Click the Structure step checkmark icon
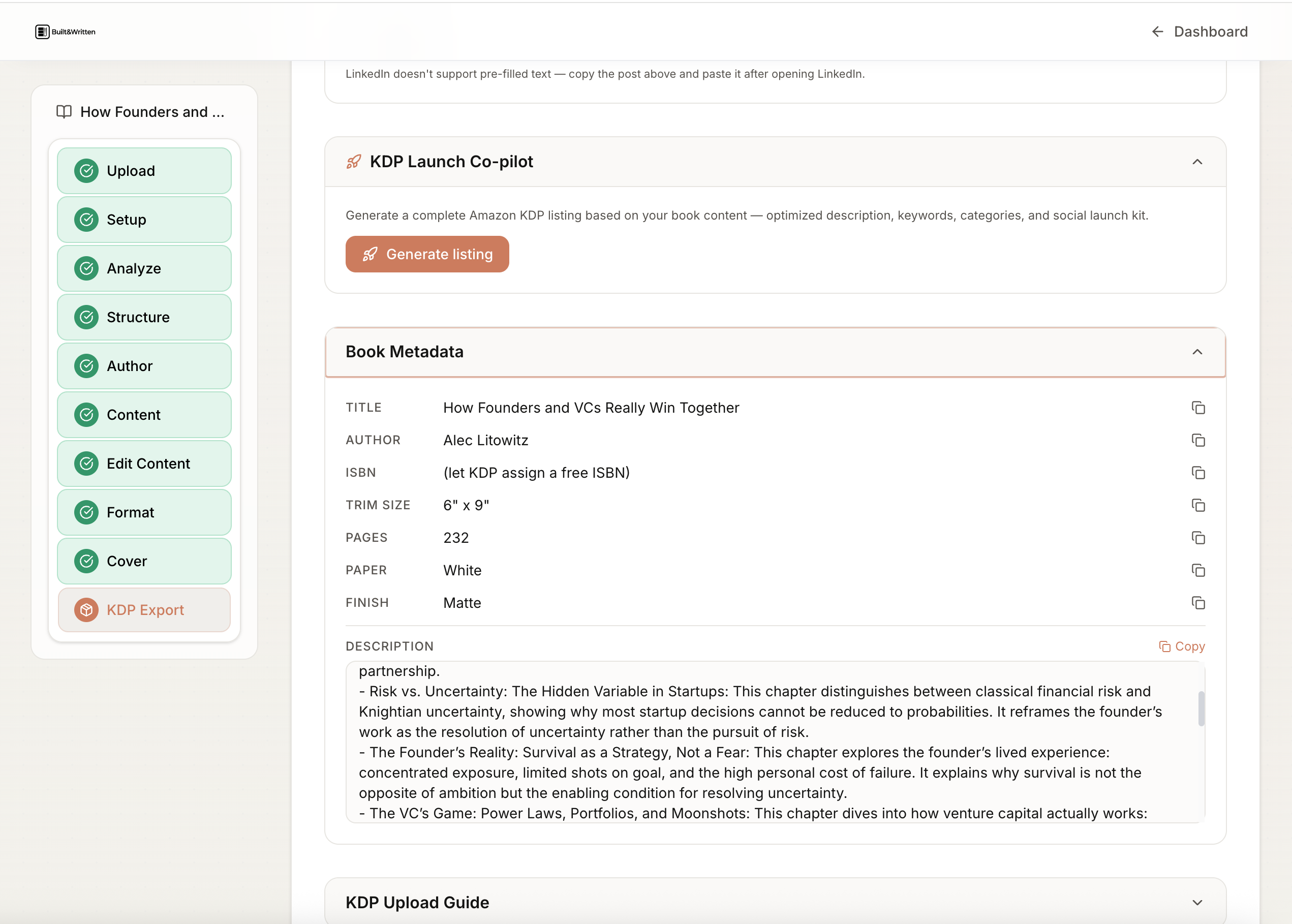Screen dimensions: 1292x924 pos(86,318)
